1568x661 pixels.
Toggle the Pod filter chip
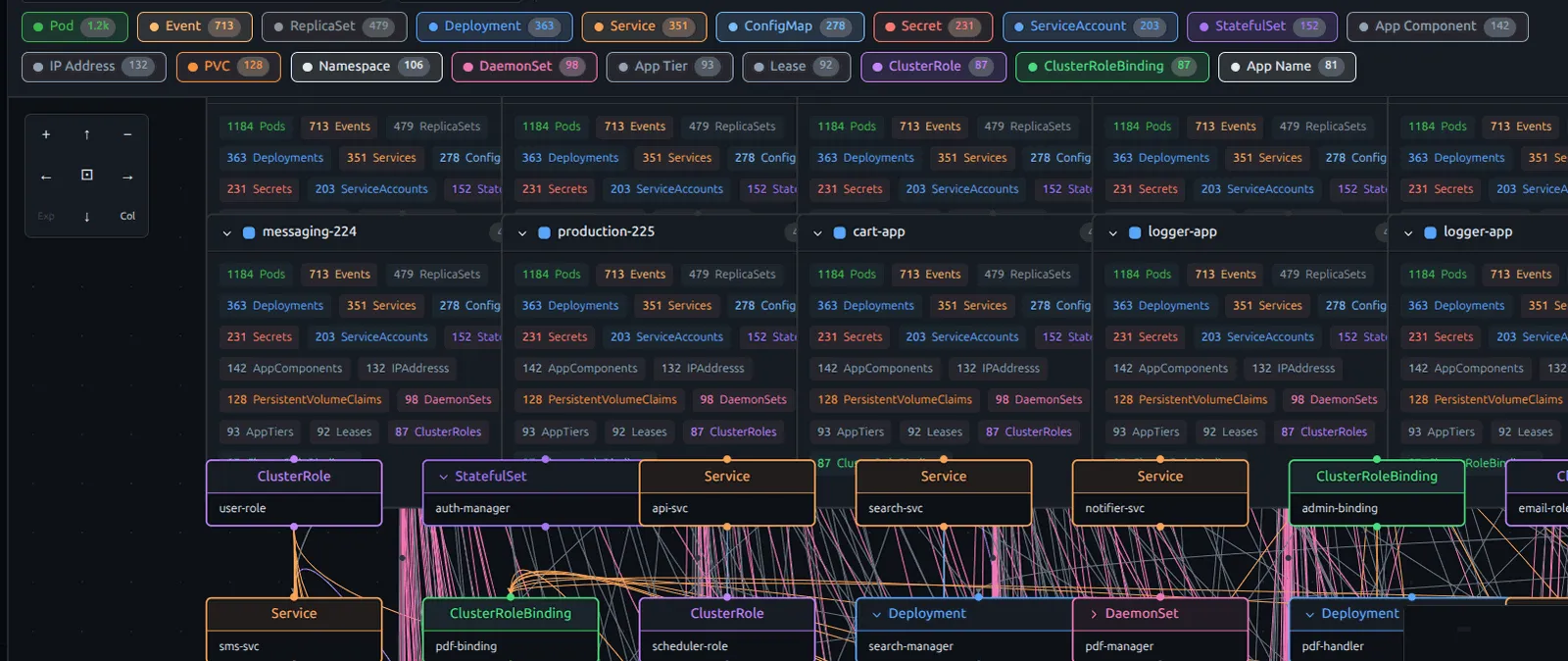pyautogui.click(x=74, y=26)
